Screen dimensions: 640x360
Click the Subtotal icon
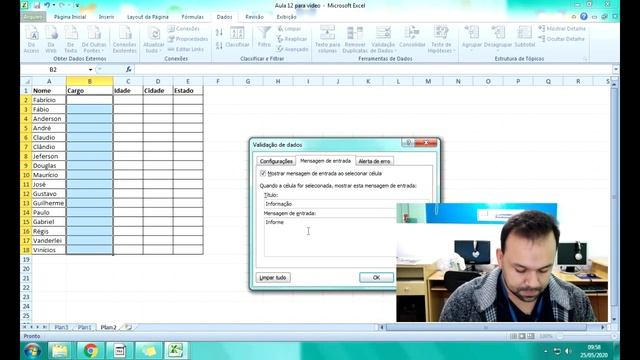[x=524, y=37]
